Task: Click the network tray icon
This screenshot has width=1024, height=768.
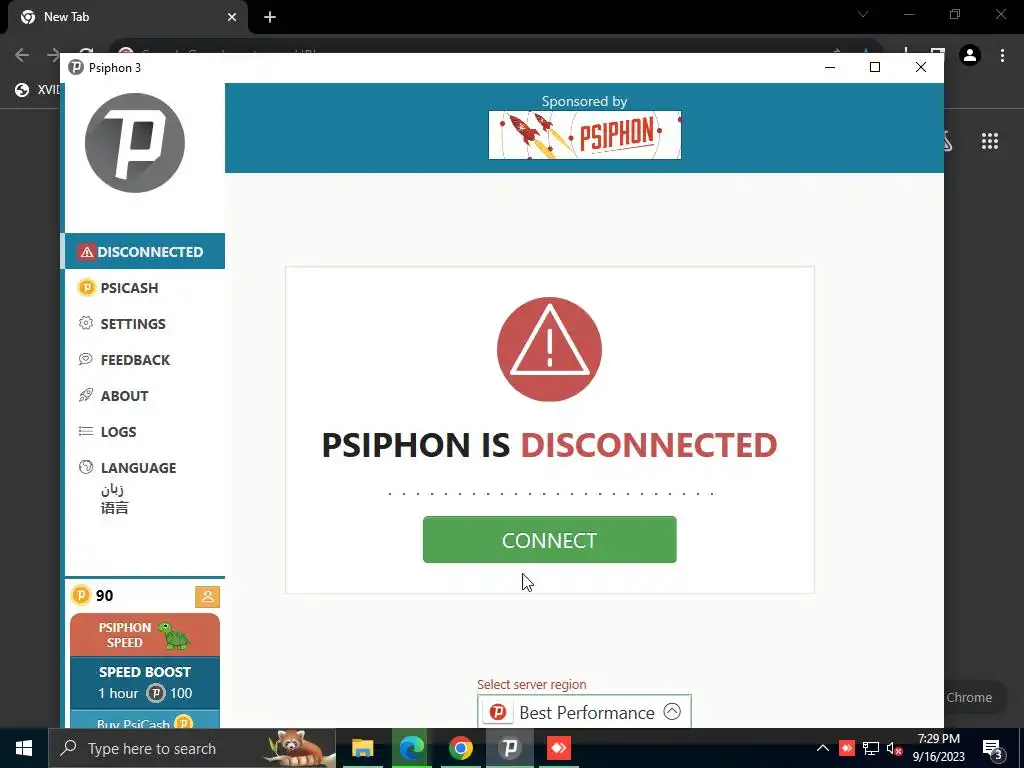Action: pos(871,748)
